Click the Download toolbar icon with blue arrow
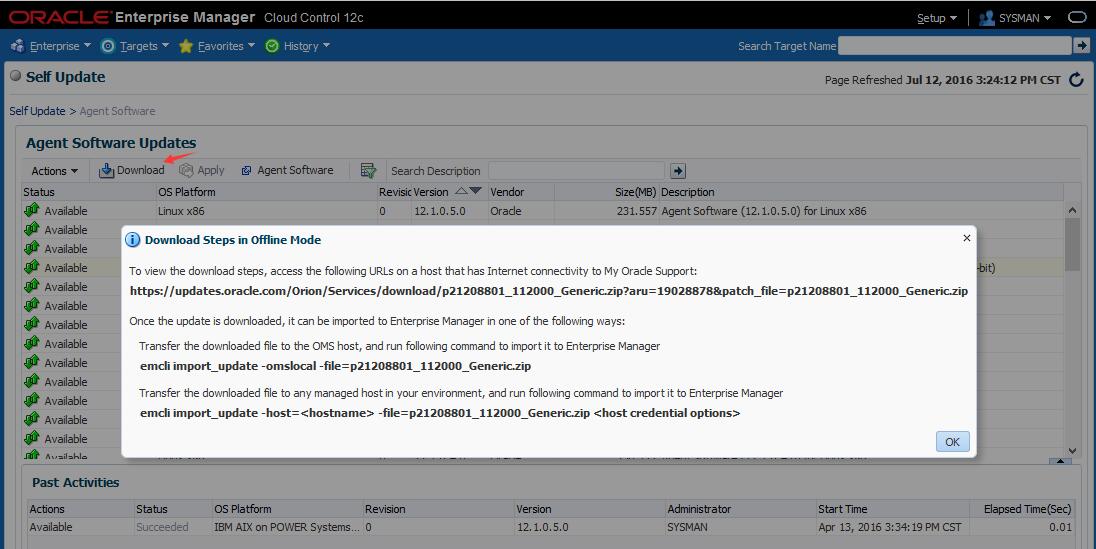The width and height of the screenshot is (1096, 549). pyautogui.click(x=106, y=170)
